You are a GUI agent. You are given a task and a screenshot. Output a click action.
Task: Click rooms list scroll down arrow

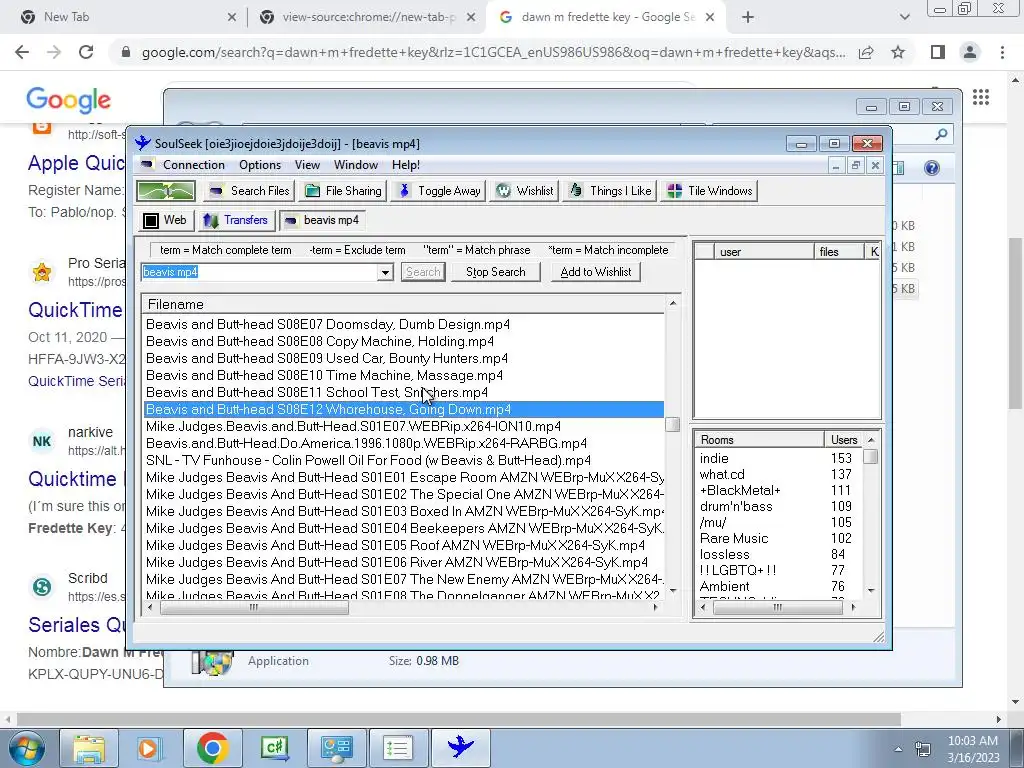click(x=871, y=590)
